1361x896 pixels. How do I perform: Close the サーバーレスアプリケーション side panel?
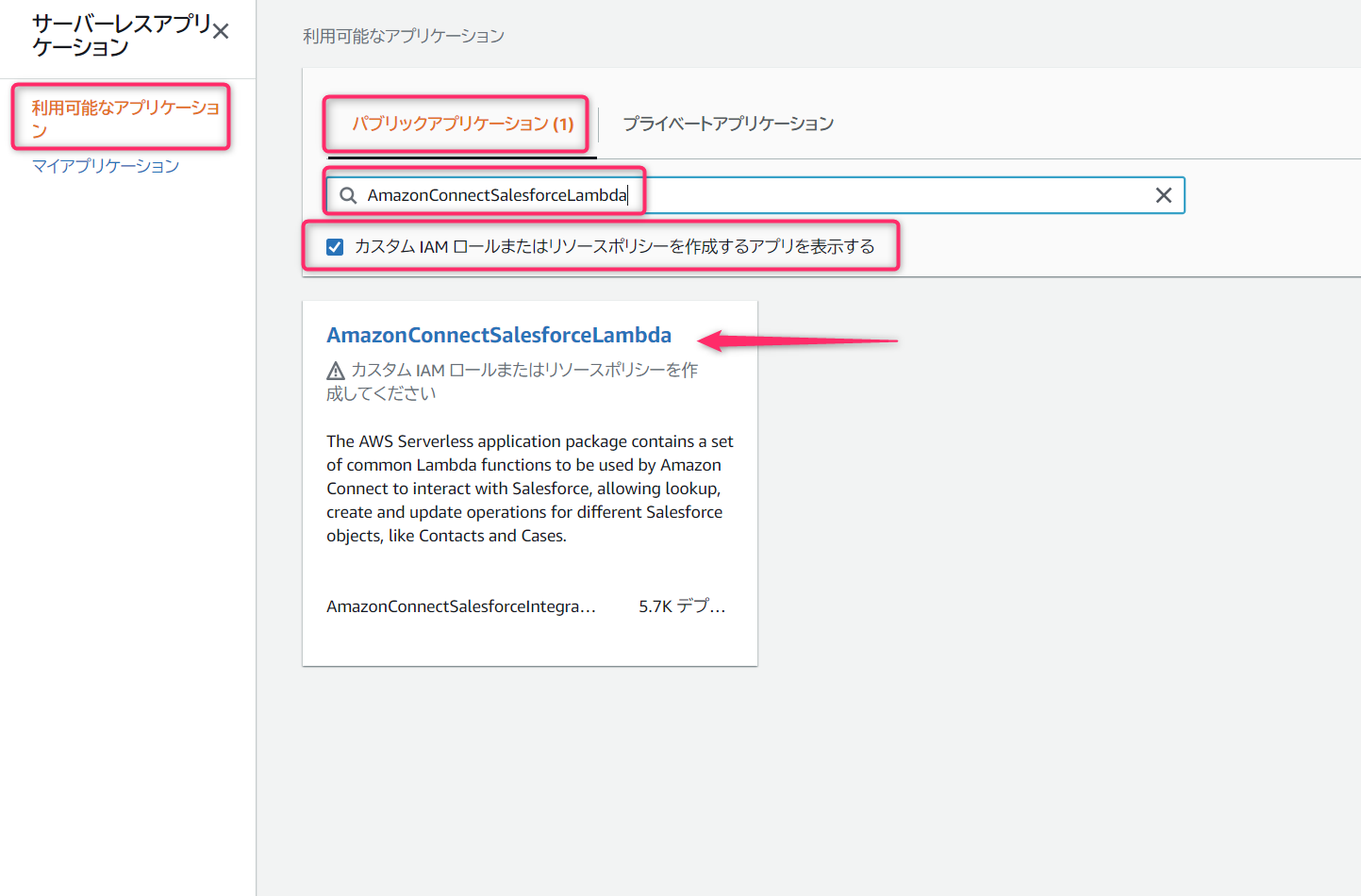pos(221,32)
